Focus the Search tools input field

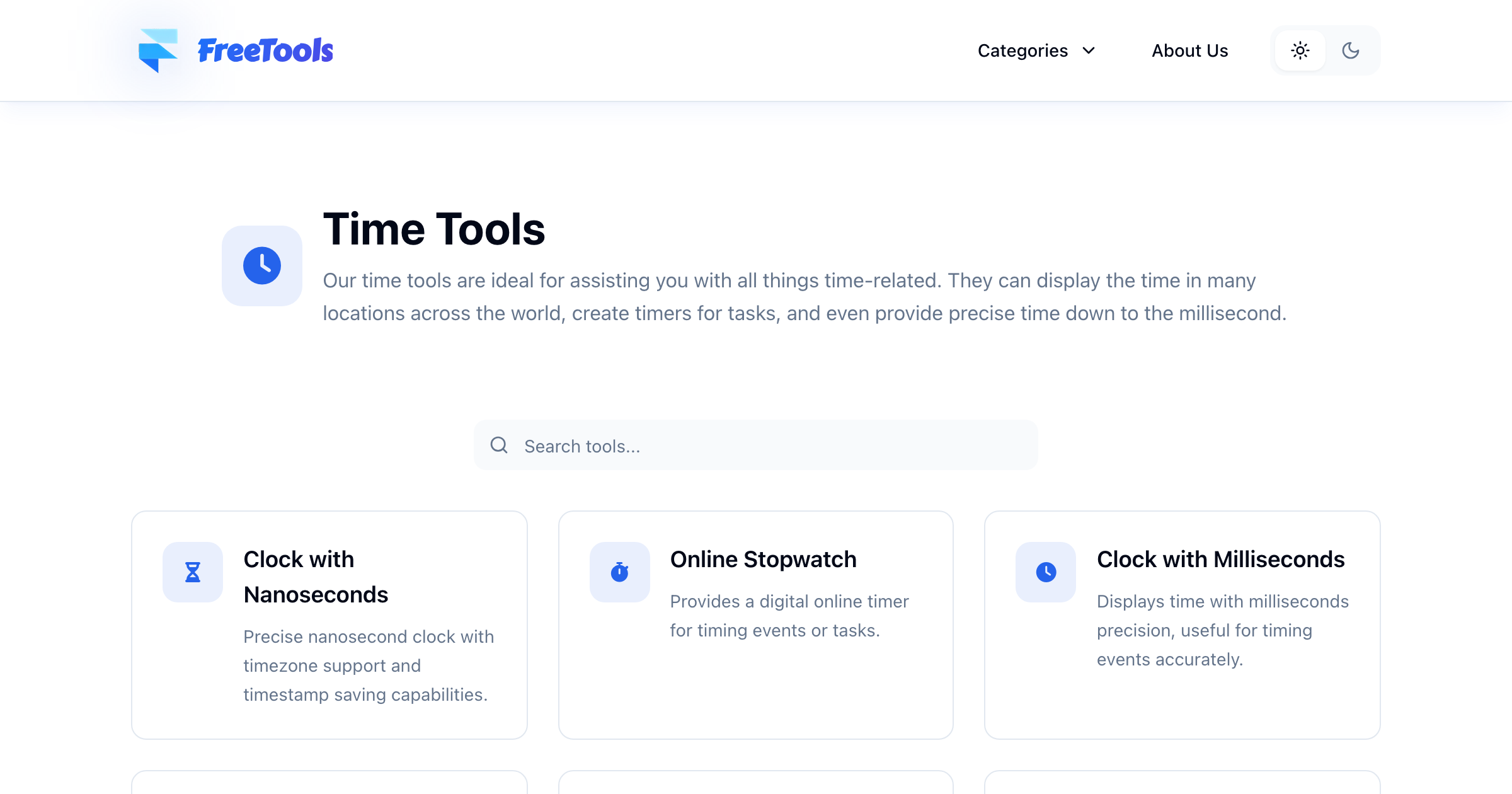point(755,445)
